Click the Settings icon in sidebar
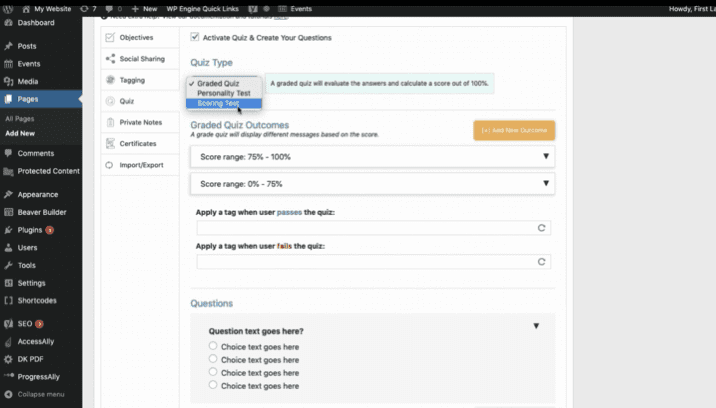 (x=8, y=283)
